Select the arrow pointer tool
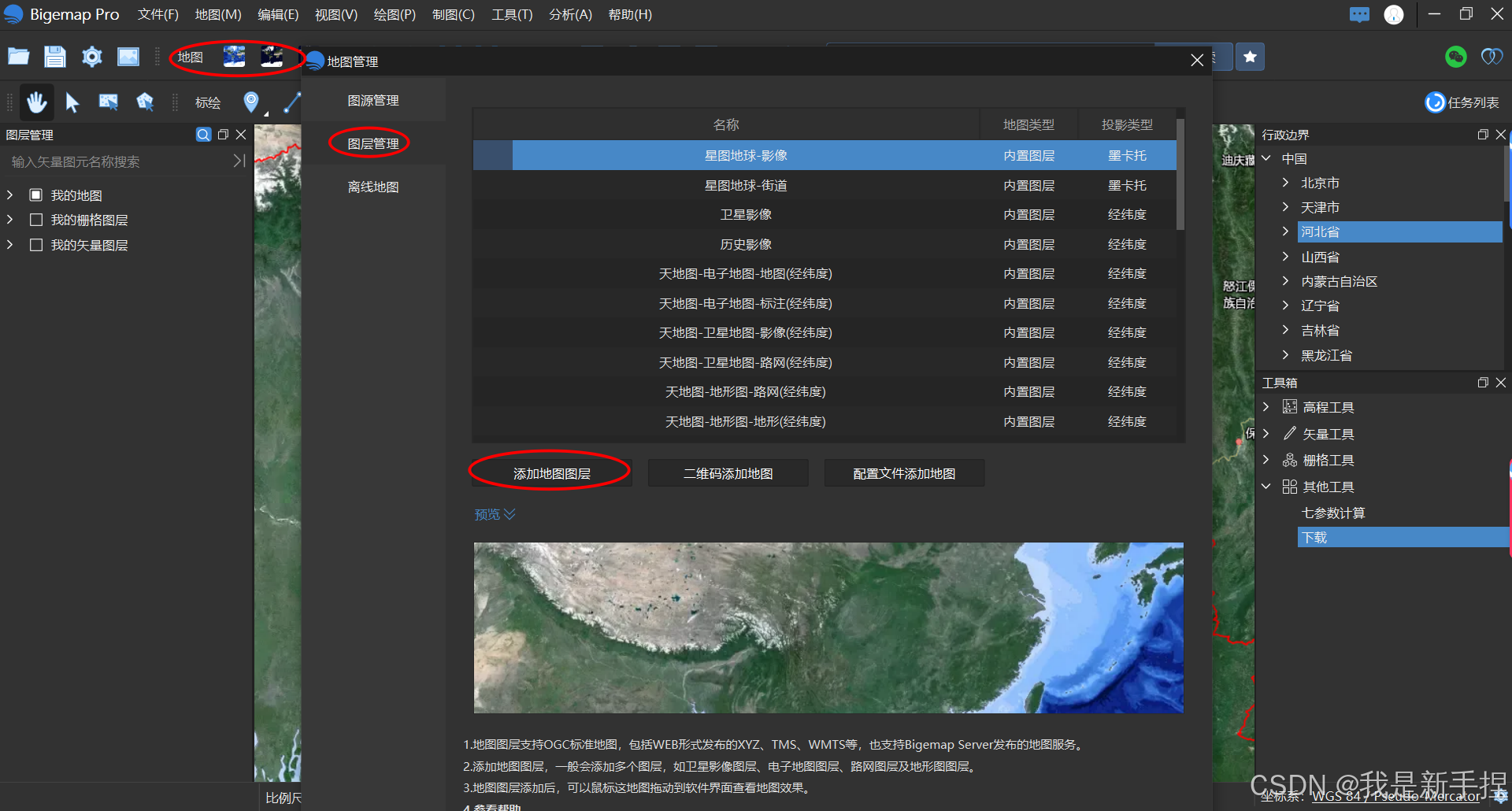 click(x=72, y=102)
